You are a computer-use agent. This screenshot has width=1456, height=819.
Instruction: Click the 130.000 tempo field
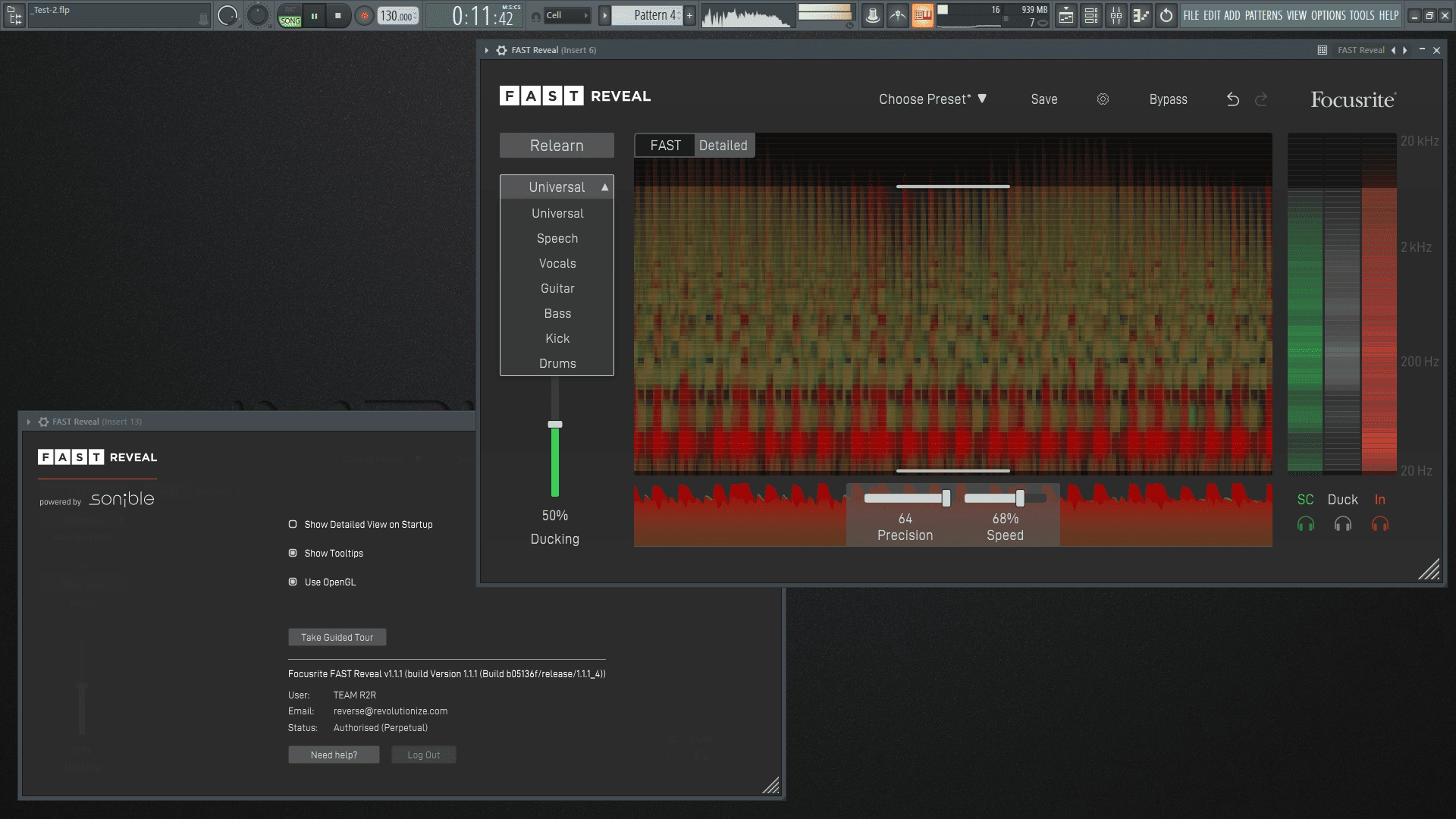click(398, 16)
